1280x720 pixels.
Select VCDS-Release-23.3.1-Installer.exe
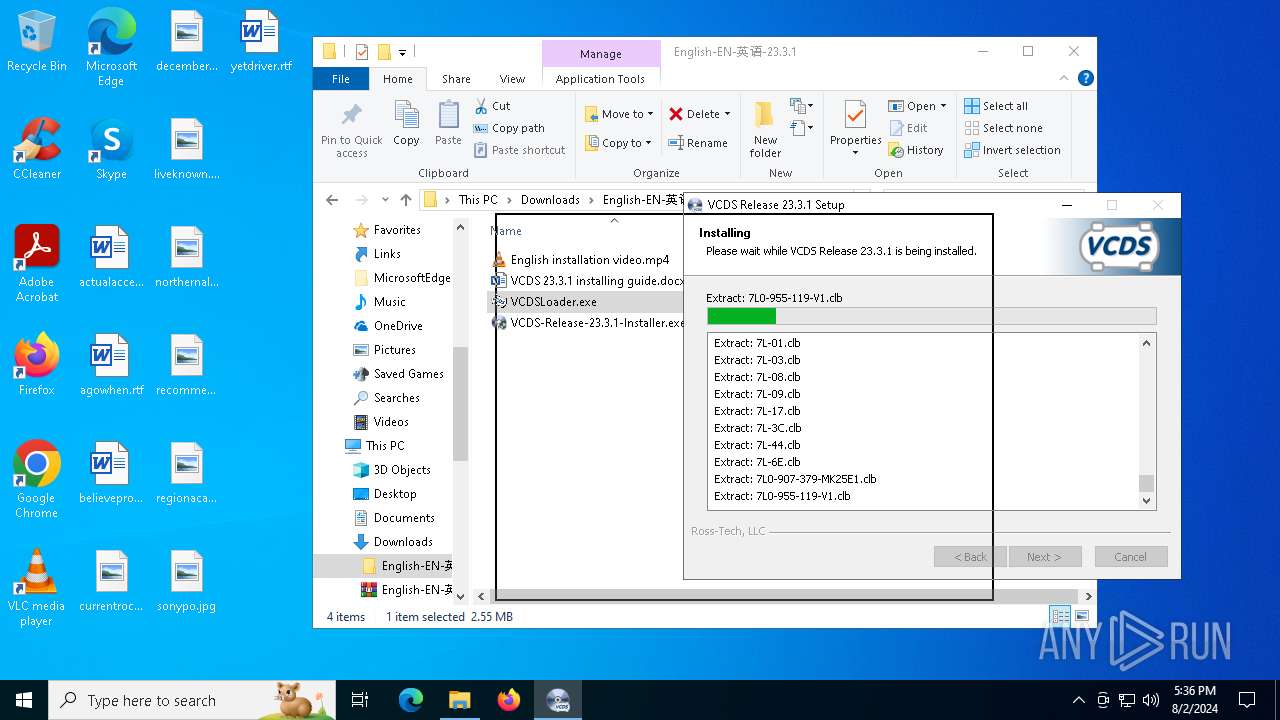tap(597, 322)
